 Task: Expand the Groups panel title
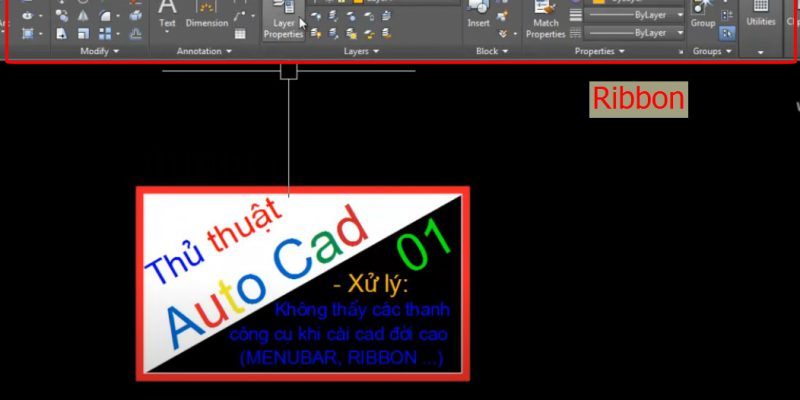712,51
